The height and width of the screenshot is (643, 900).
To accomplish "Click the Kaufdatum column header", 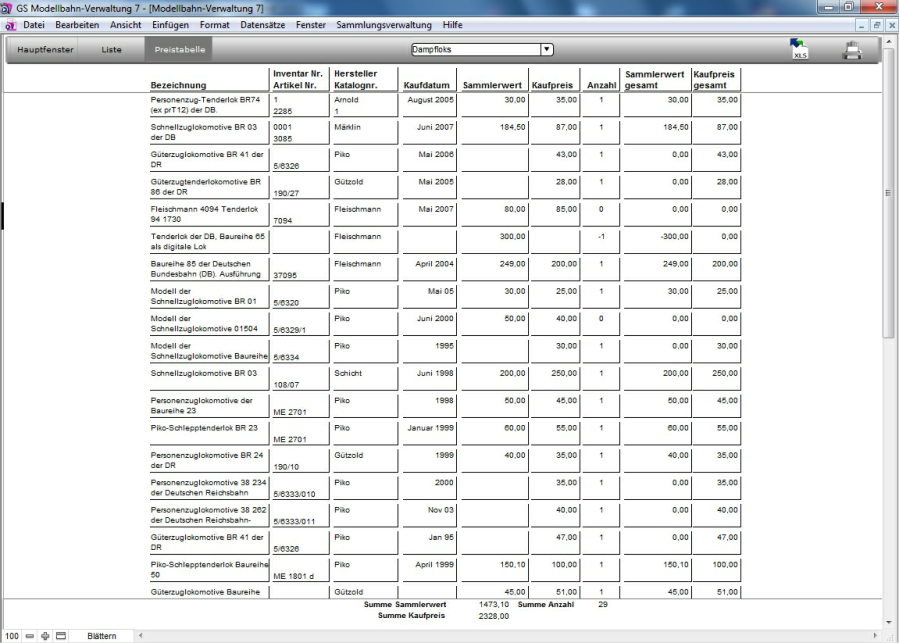I will click(x=426, y=85).
